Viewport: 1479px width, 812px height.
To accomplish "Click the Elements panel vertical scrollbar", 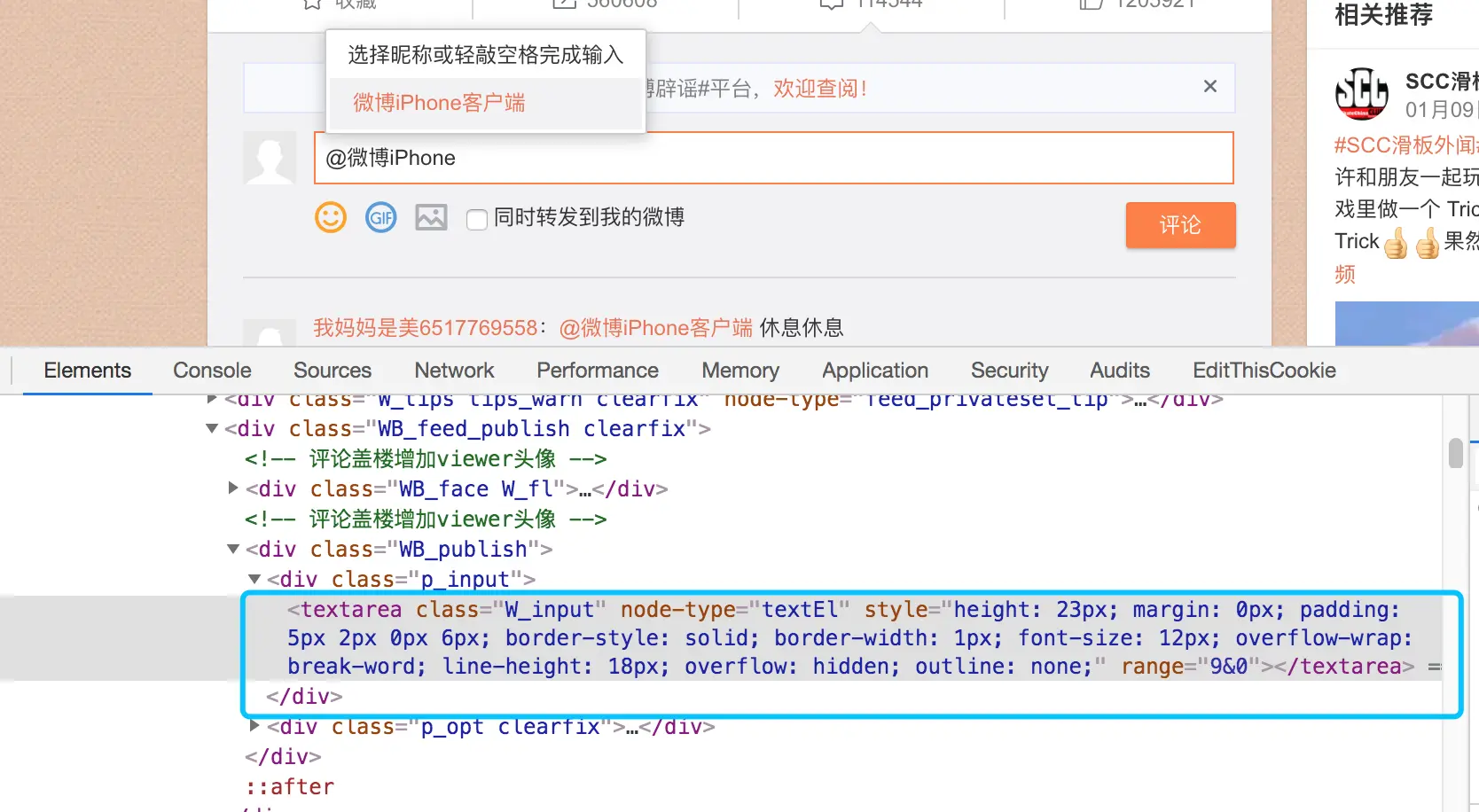I will [1455, 453].
